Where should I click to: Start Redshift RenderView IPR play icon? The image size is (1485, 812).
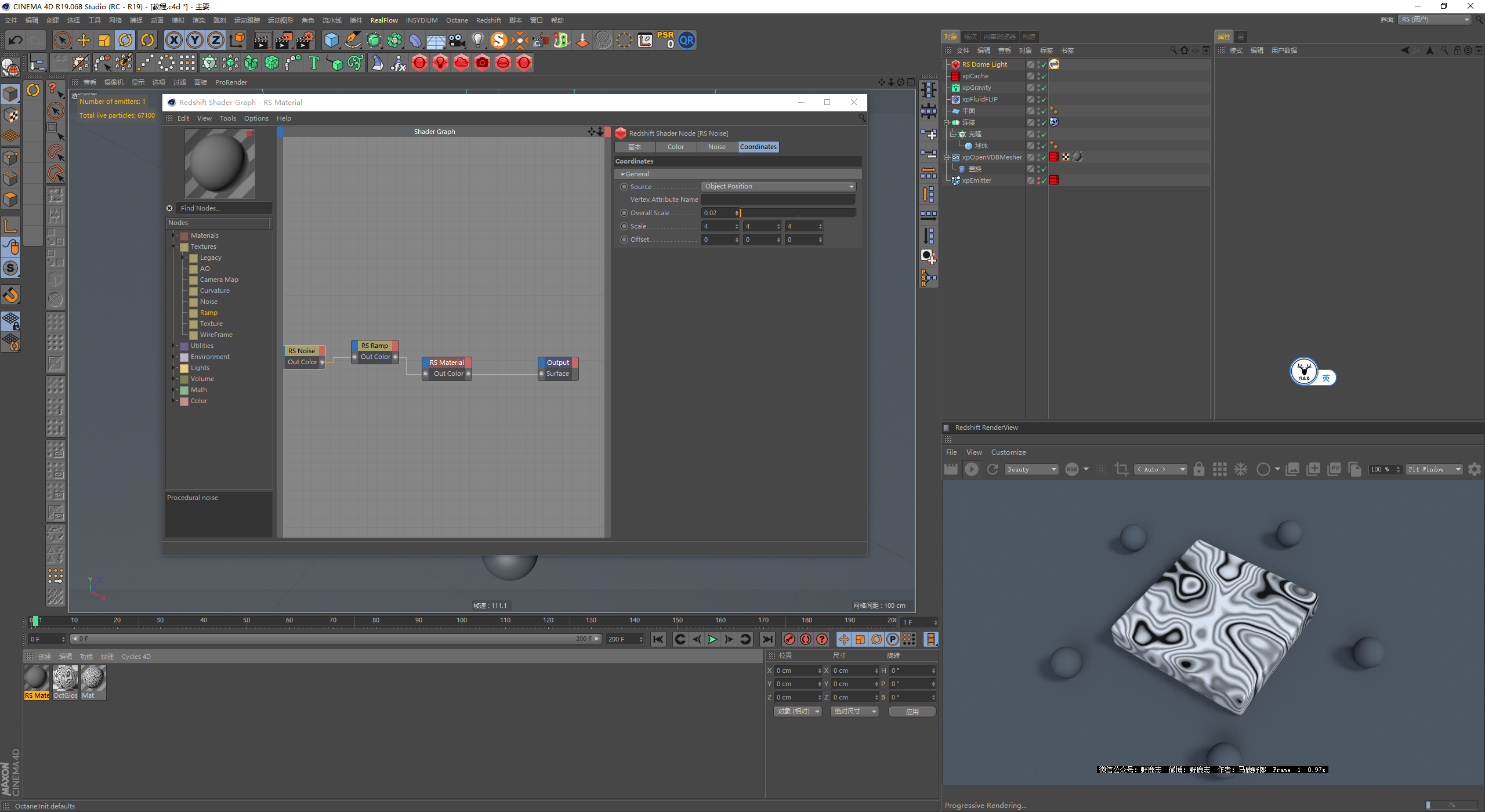972,469
